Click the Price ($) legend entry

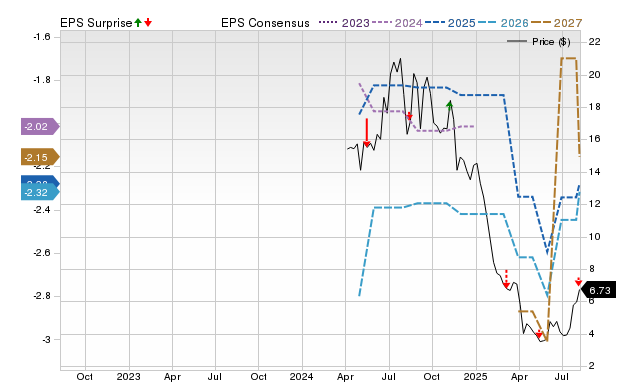pos(539,42)
